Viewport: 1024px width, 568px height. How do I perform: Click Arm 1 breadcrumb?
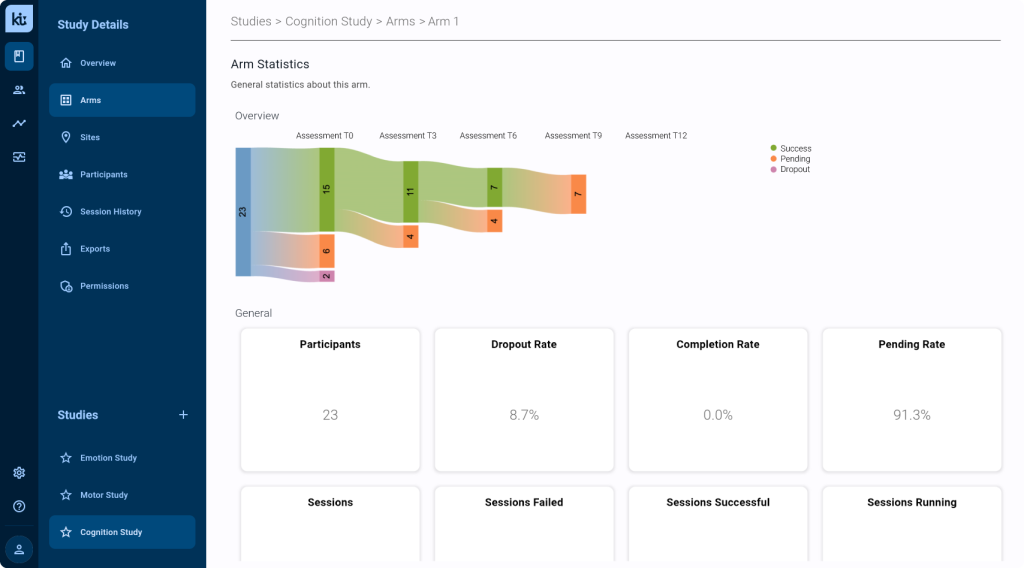tap(443, 21)
